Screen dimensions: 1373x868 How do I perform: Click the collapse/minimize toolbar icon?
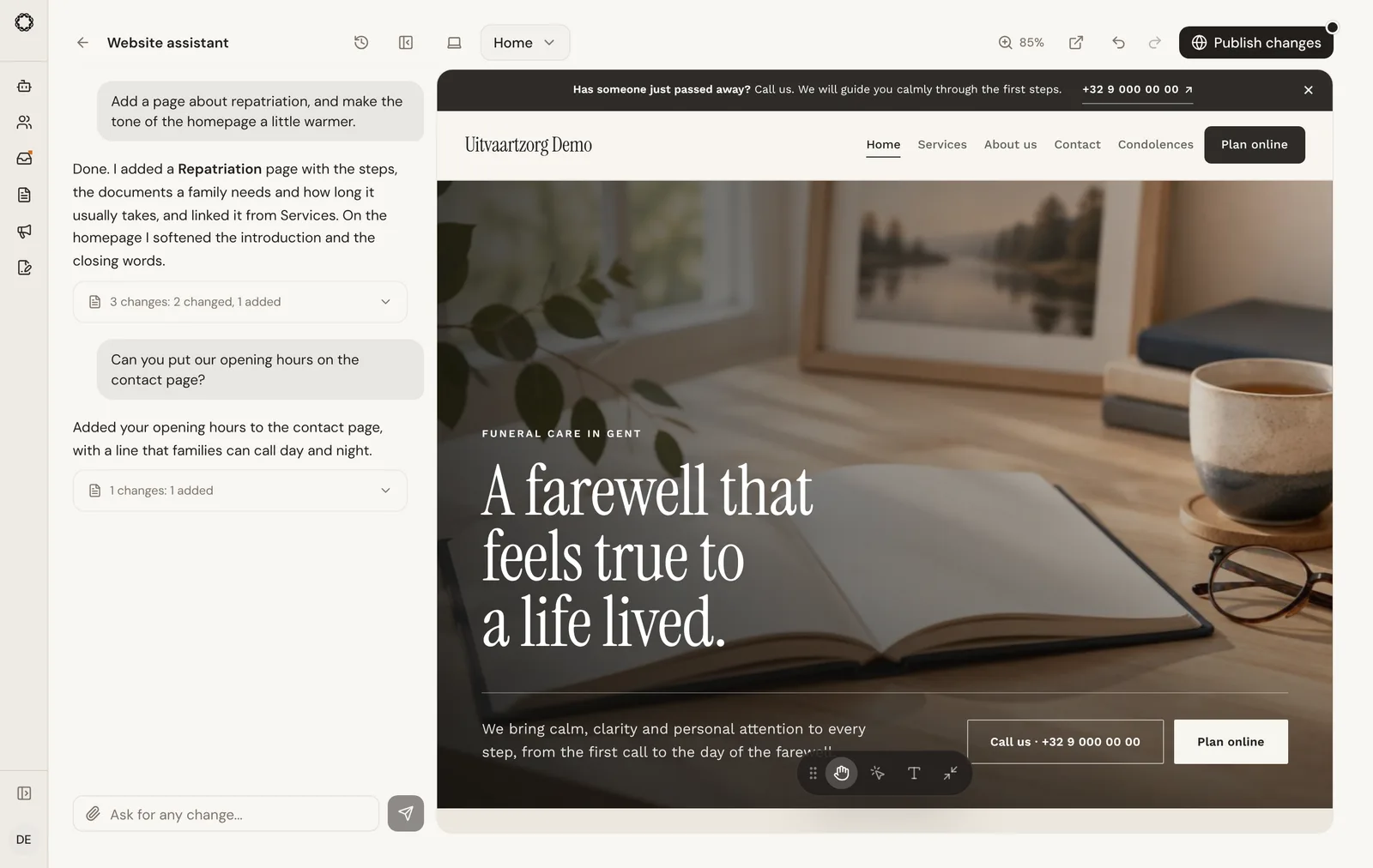click(x=950, y=774)
